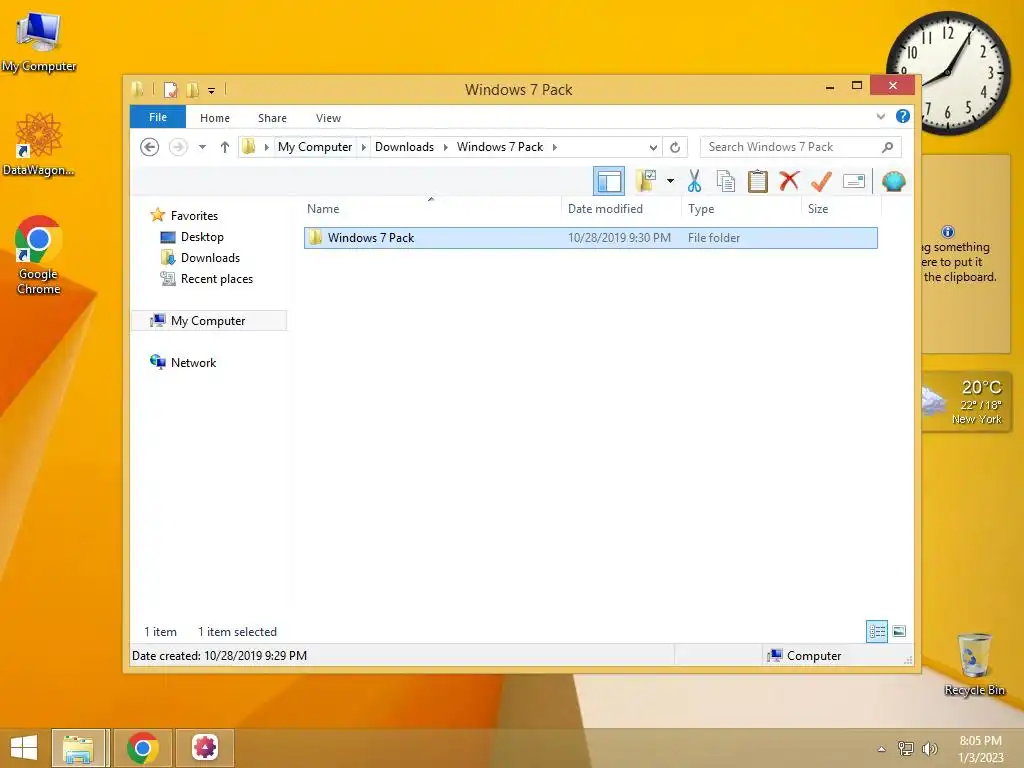Go up one folder level

pos(225,147)
